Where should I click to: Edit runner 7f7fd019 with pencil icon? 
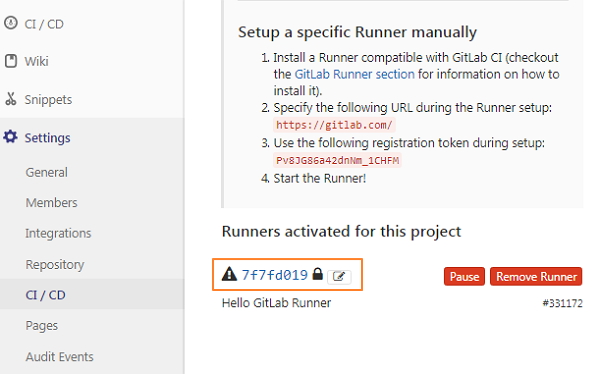point(339,276)
